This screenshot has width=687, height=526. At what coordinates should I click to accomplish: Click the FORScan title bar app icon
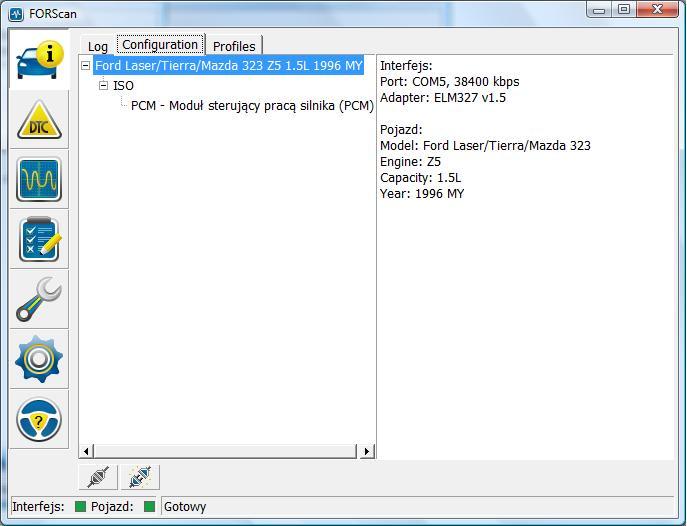tap(15, 14)
